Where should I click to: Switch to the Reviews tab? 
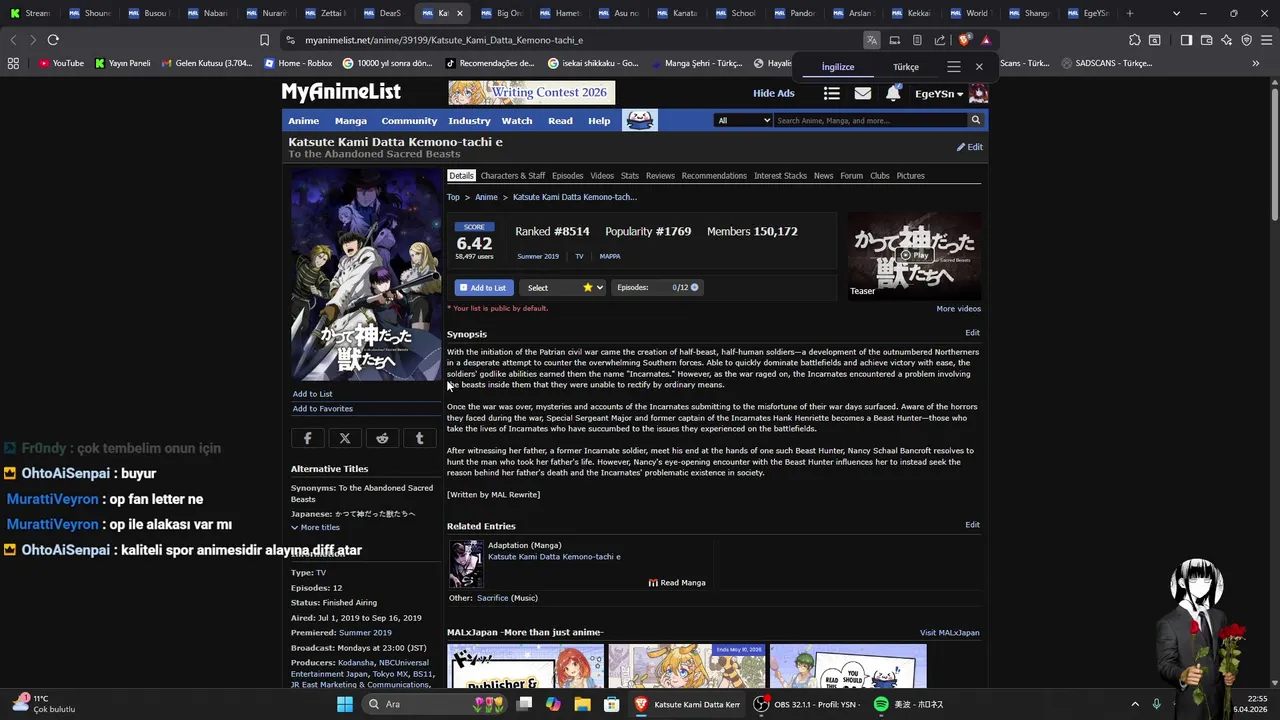tap(660, 176)
